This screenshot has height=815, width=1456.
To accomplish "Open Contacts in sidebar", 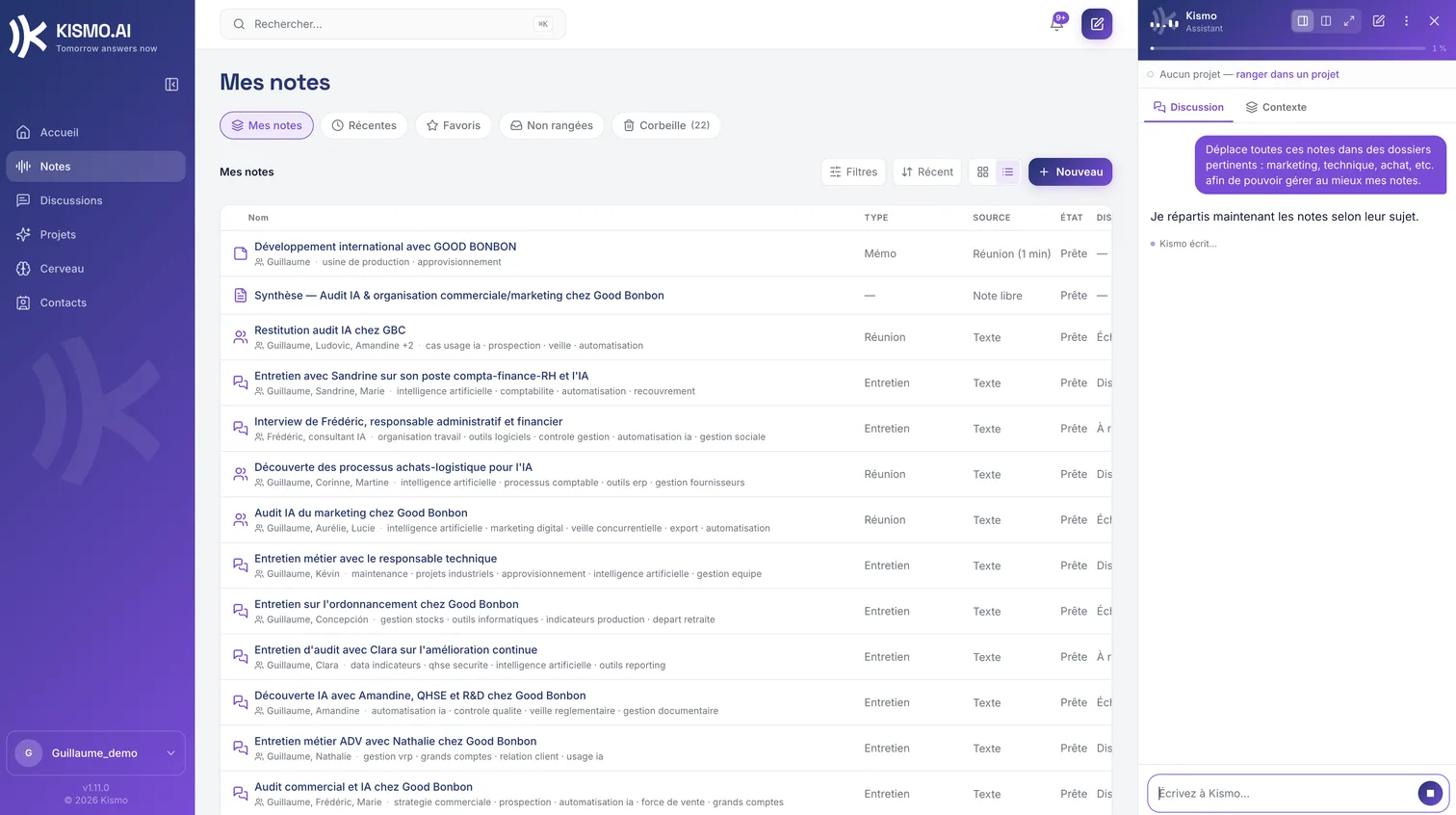I will (x=95, y=302).
